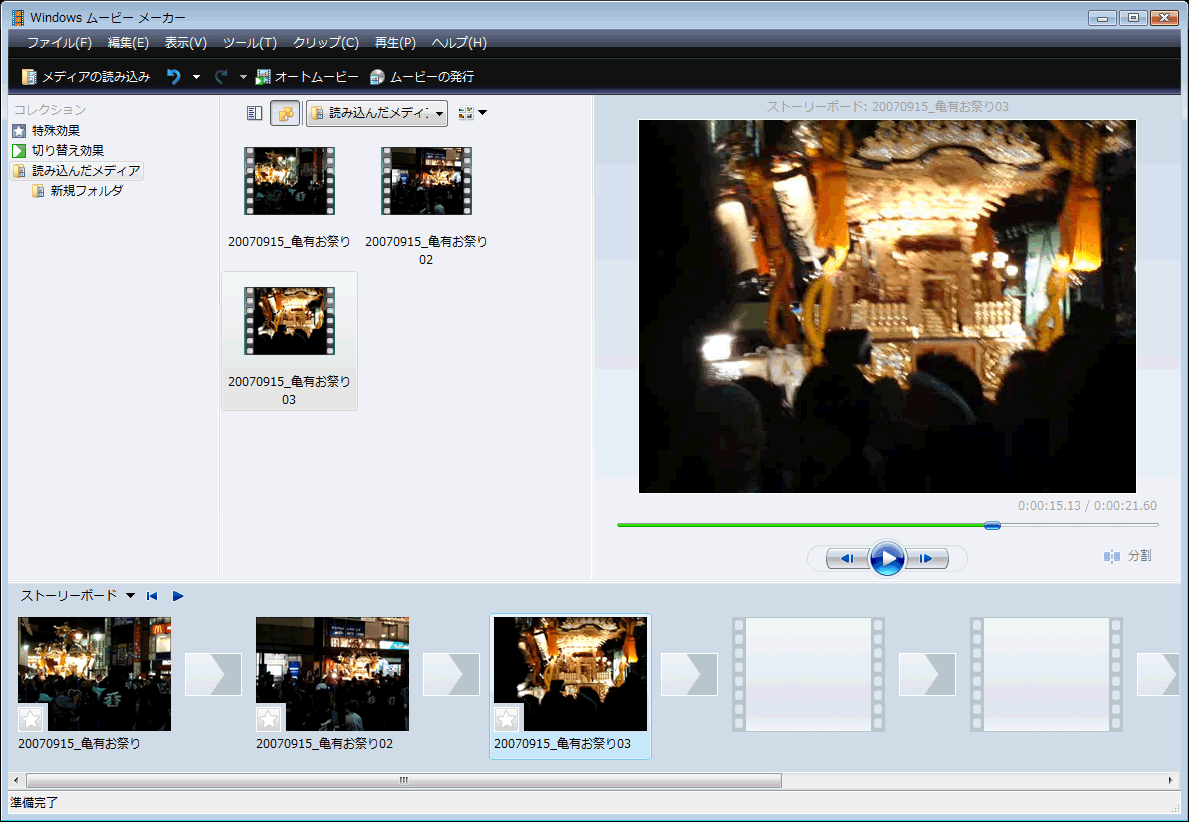Click the Undo arrow icon

174,77
